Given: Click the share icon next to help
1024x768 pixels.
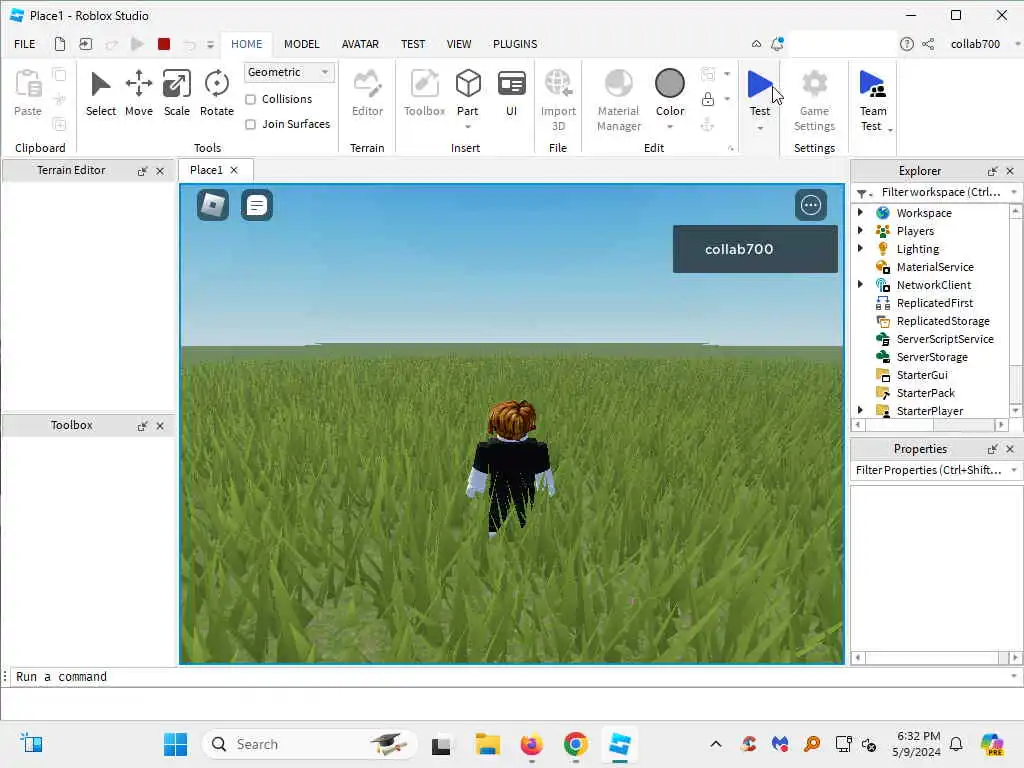Looking at the screenshot, I should tap(928, 44).
